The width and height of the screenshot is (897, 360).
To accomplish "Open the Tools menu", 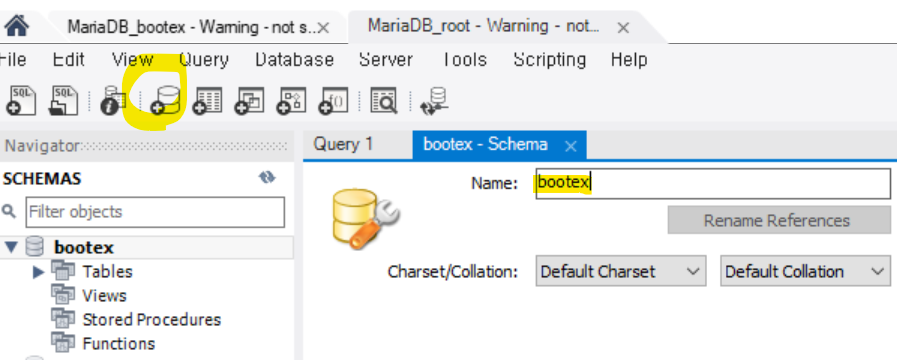I will click(464, 60).
